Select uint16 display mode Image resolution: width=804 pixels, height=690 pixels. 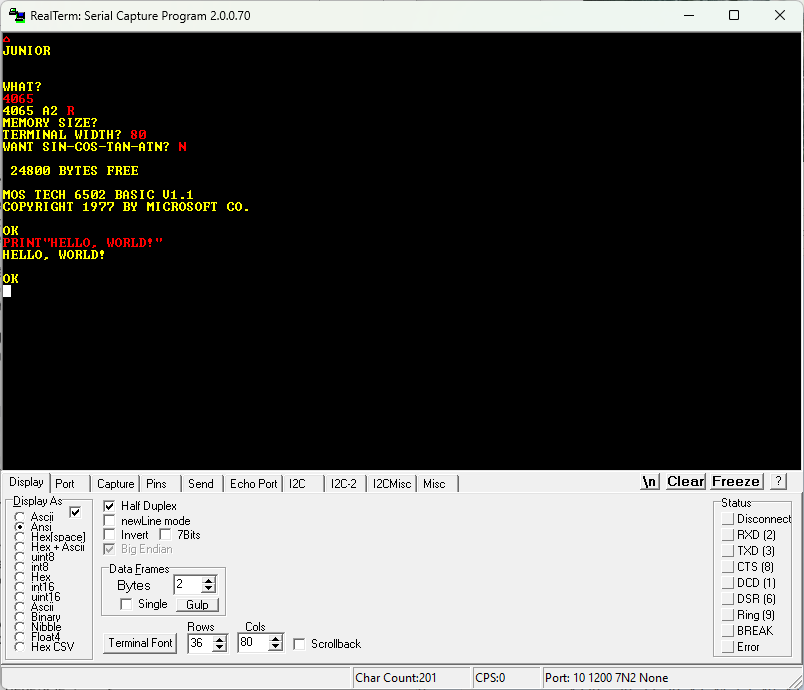(x=19, y=597)
